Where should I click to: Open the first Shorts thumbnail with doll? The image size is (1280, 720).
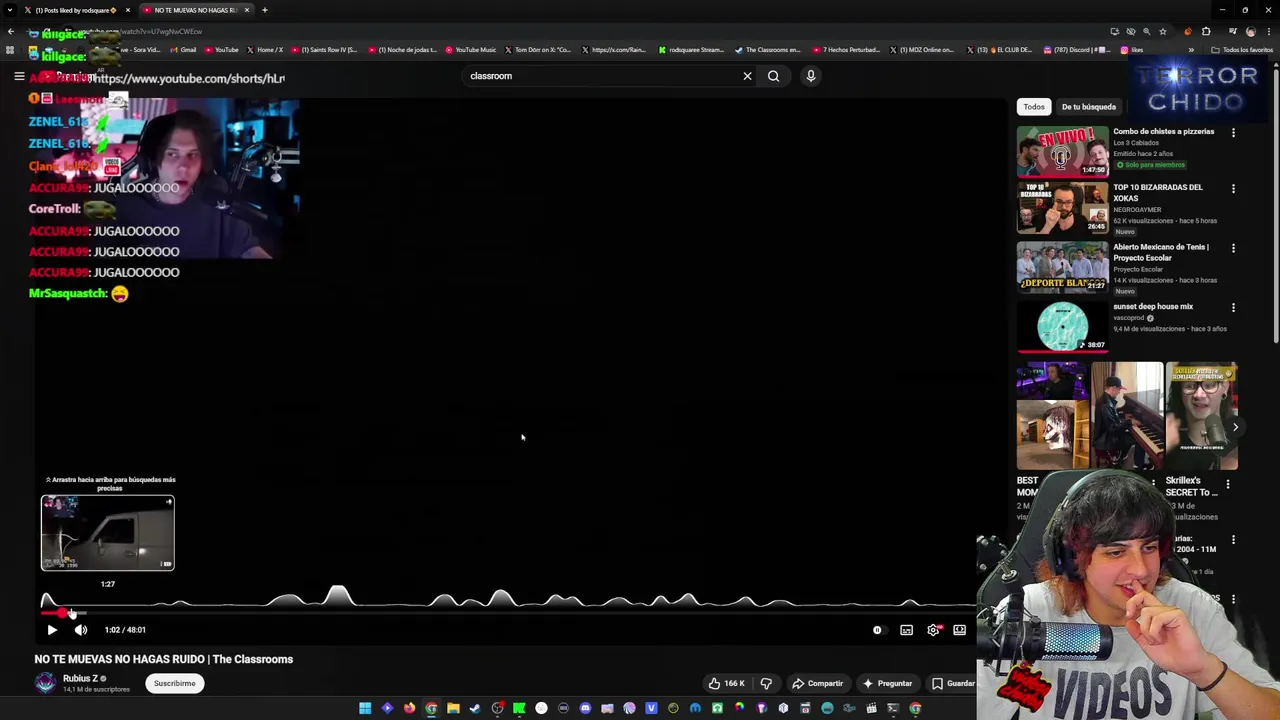tap(1053, 416)
